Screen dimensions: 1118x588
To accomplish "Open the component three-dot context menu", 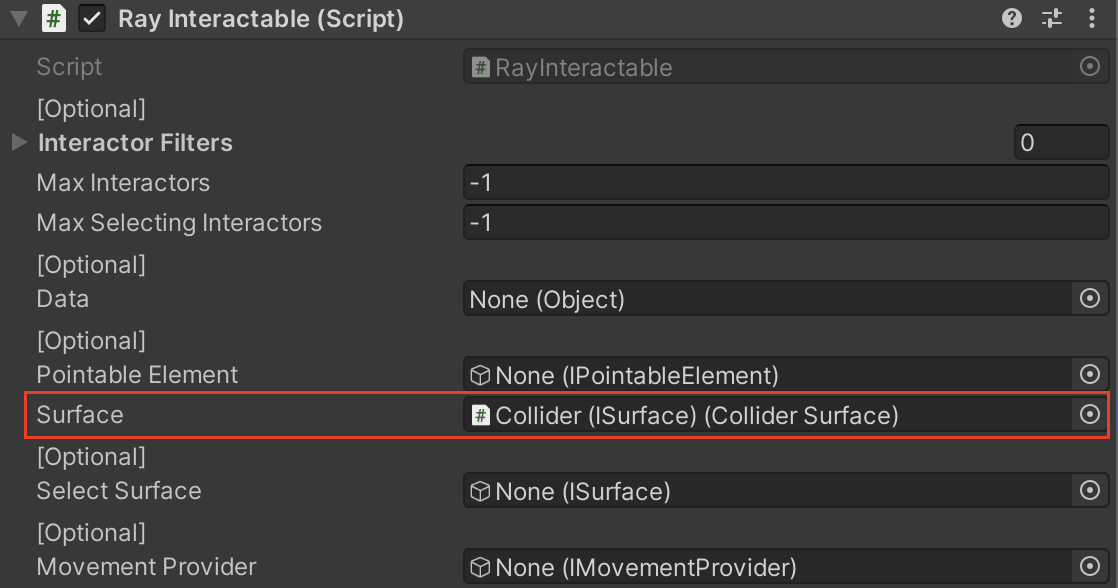I will click(1091, 18).
